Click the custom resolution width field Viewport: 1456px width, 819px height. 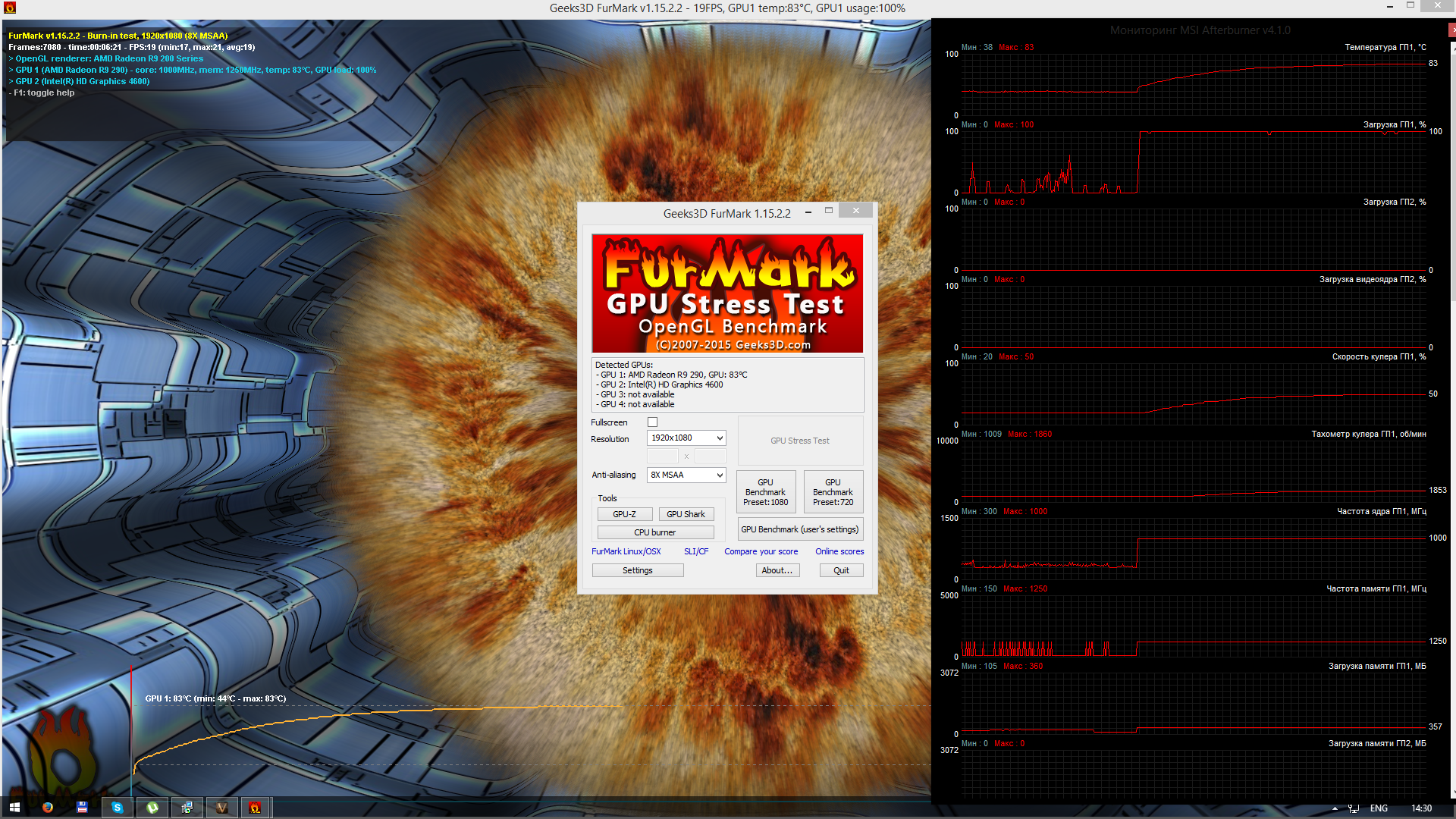click(x=662, y=456)
